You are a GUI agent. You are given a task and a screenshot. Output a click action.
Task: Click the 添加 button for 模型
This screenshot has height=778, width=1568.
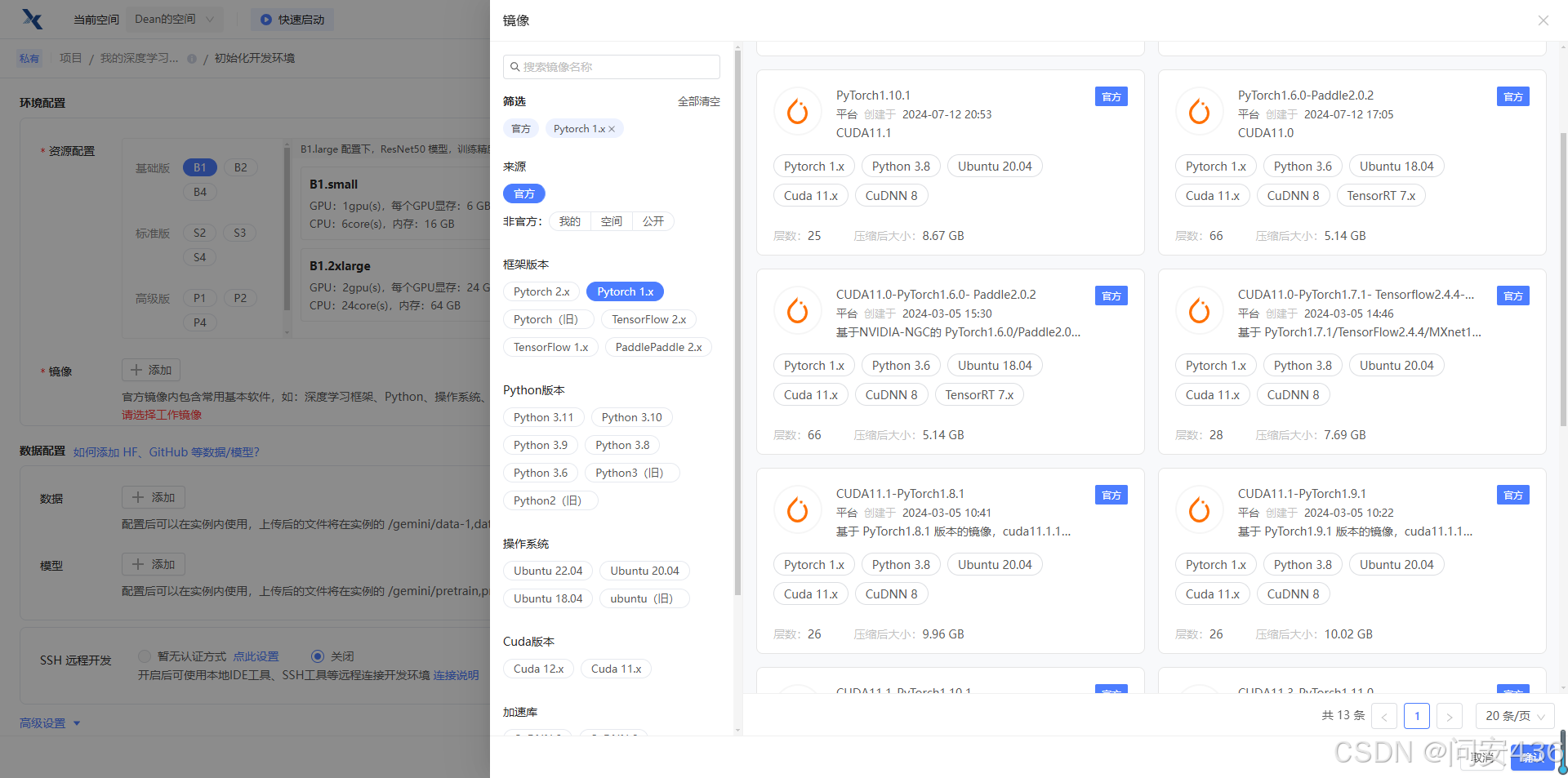click(154, 564)
